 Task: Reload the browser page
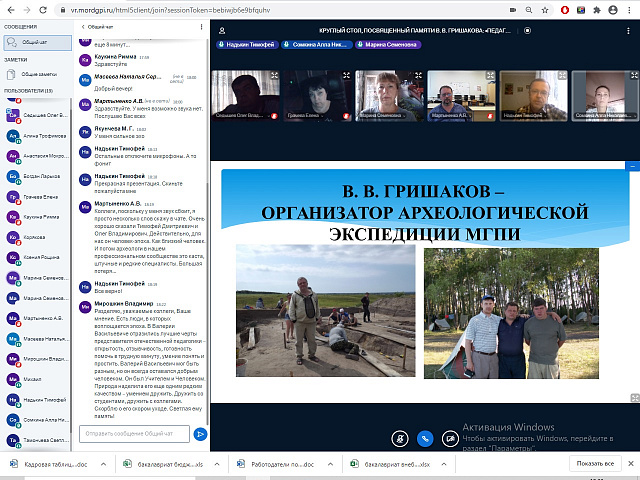(x=42, y=10)
